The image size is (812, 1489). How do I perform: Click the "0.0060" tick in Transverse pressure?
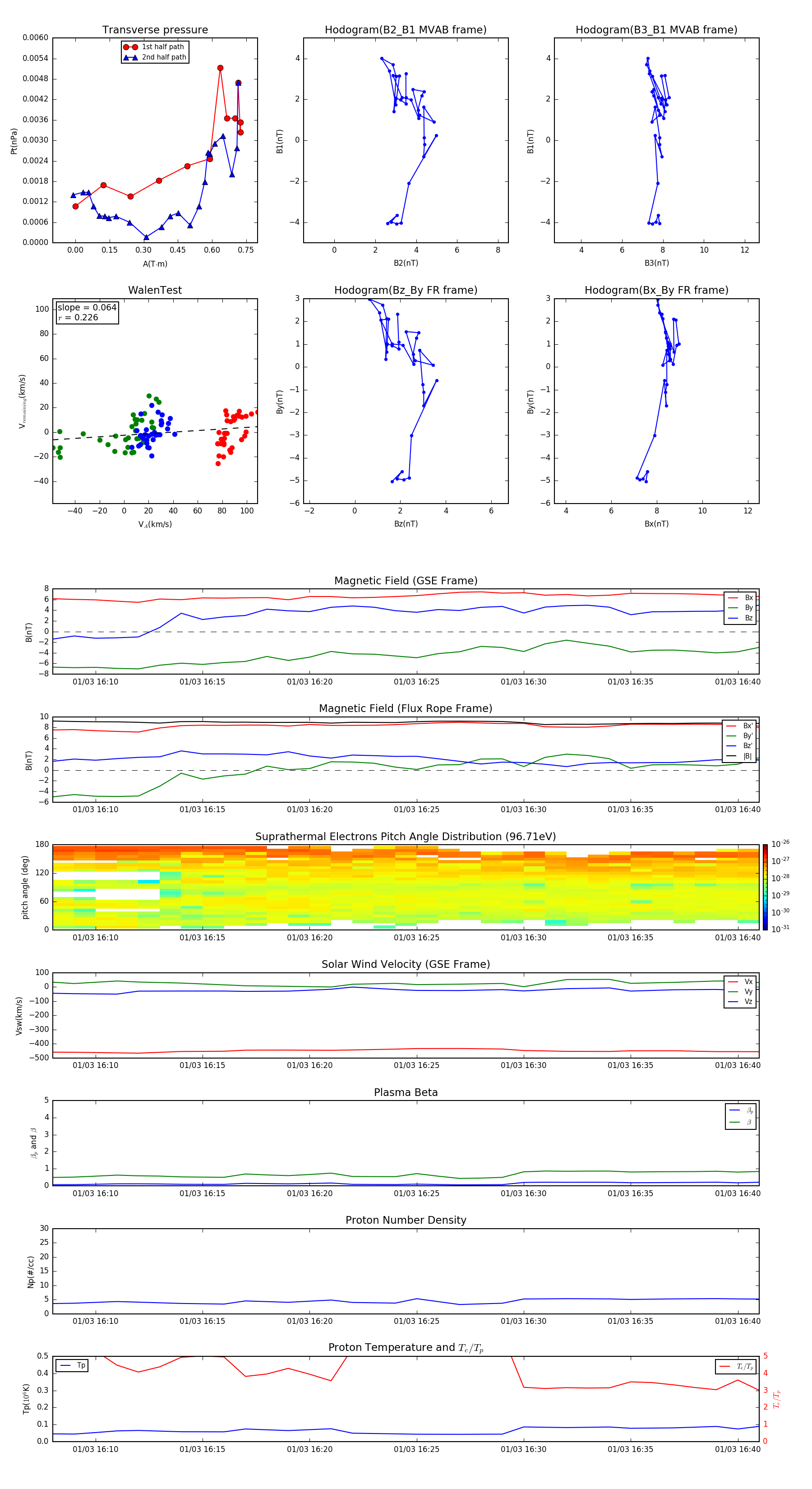click(35, 38)
